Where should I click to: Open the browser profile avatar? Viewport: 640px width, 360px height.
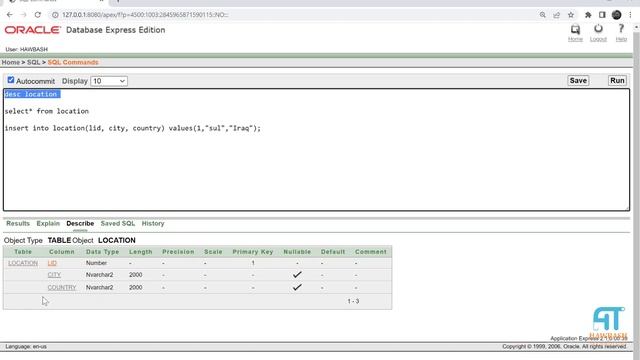click(616, 15)
